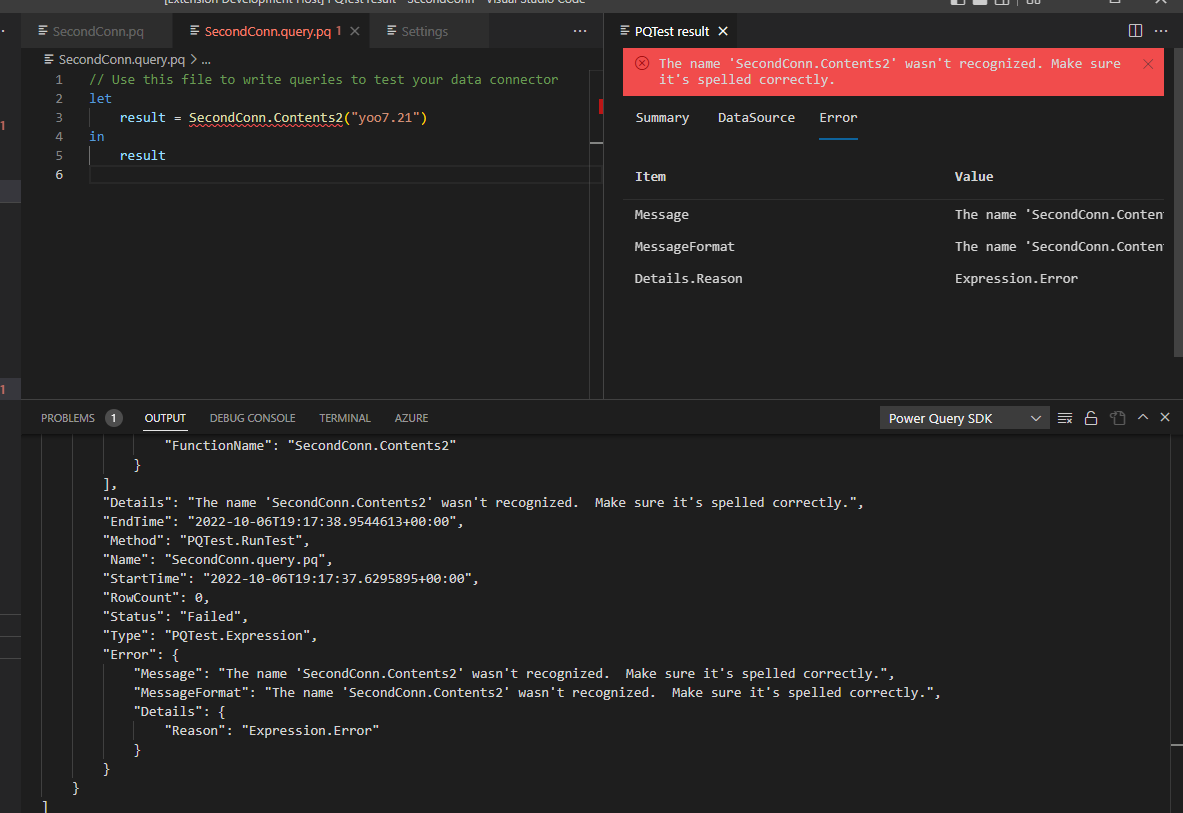This screenshot has height=813, width=1183.
Task: Click the breadcrumb file icon
Action: point(49,60)
